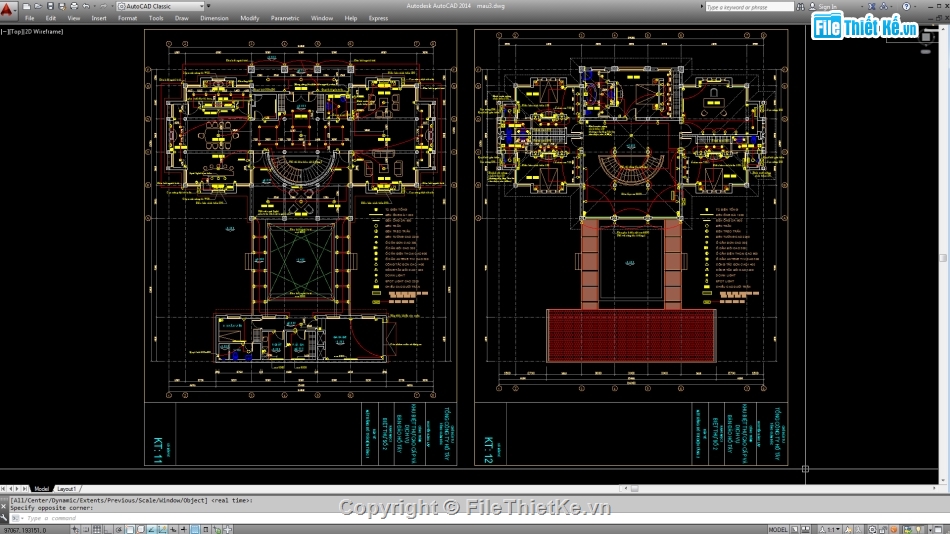Viewport: 950px width, 534px height.
Task: Toggle Lineweight display in status bar
Action: pyautogui.click(x=184, y=530)
